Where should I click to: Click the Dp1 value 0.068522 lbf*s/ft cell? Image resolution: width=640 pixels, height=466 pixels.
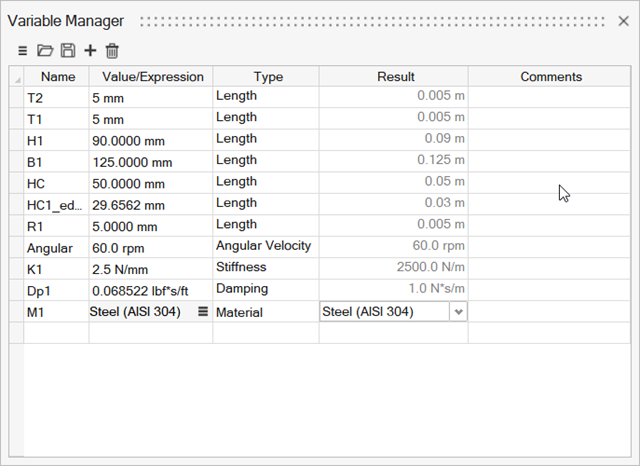pyautogui.click(x=151, y=291)
